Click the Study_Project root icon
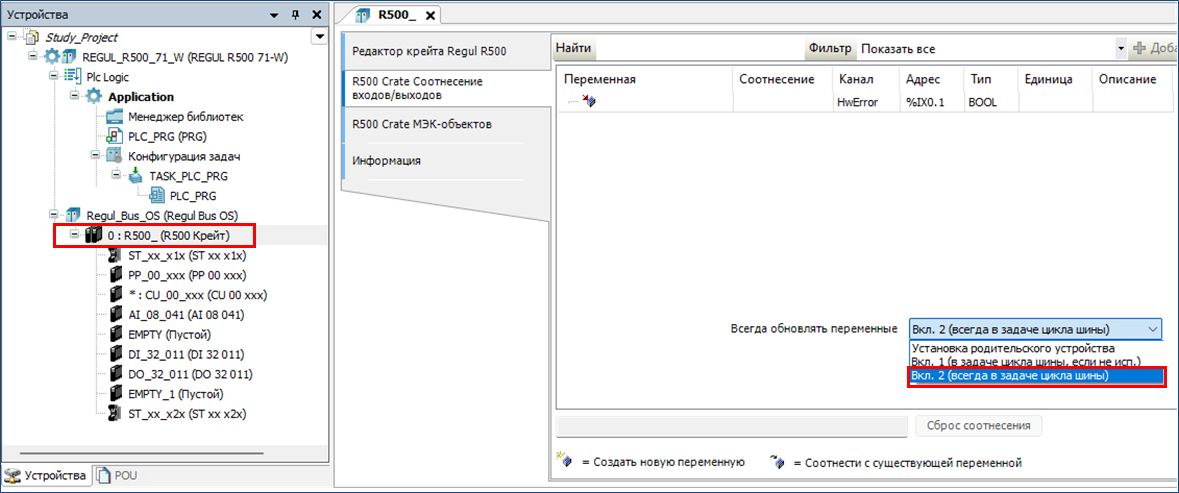The image size is (1179, 493). 34,37
